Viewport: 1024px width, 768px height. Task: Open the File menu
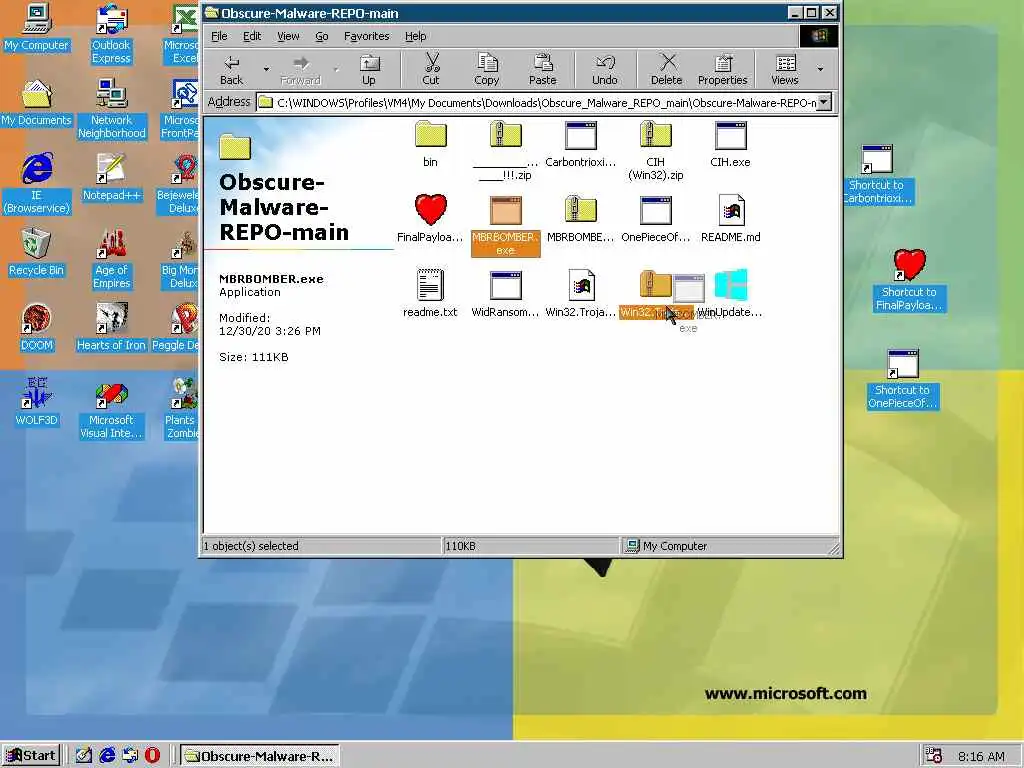point(219,36)
